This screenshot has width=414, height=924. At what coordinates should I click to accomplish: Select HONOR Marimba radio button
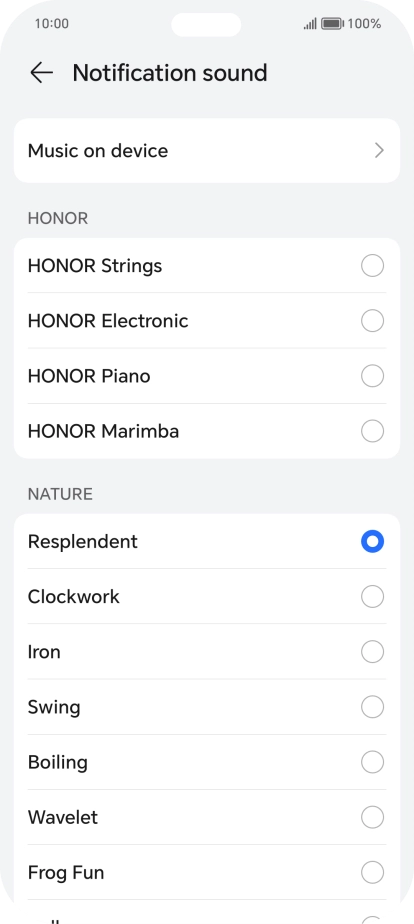pos(372,431)
